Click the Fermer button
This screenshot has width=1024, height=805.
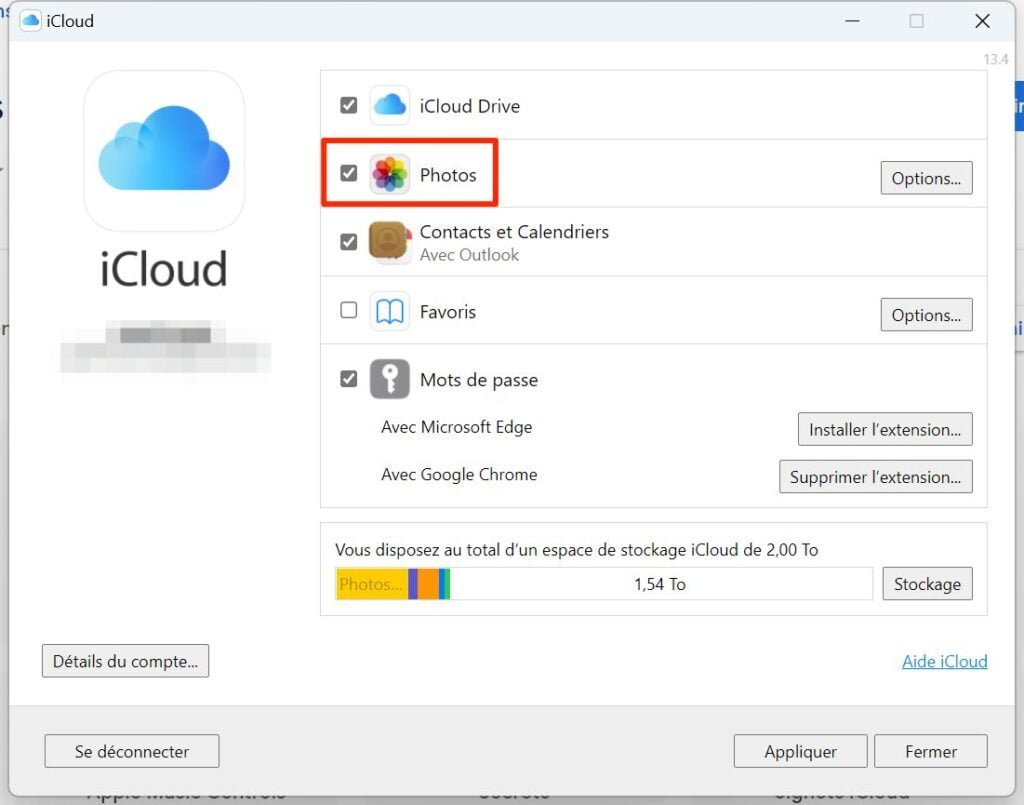click(931, 751)
